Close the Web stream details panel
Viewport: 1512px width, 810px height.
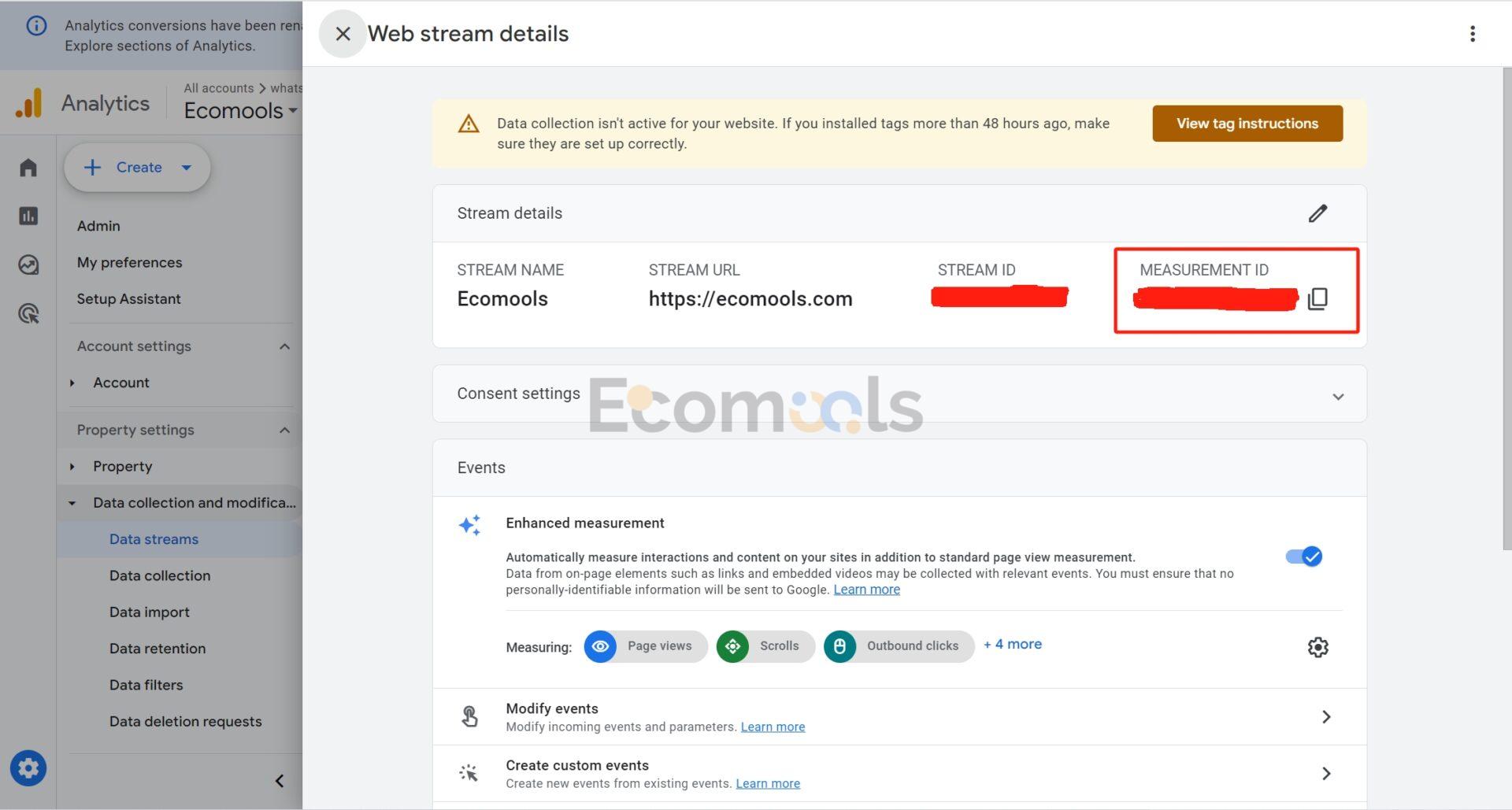(x=343, y=34)
